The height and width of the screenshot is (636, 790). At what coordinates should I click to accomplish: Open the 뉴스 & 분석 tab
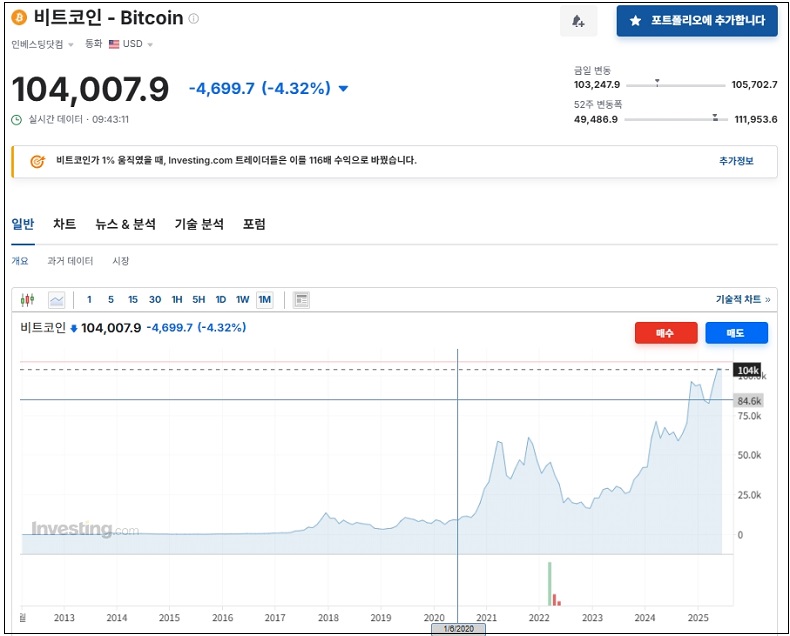click(125, 224)
